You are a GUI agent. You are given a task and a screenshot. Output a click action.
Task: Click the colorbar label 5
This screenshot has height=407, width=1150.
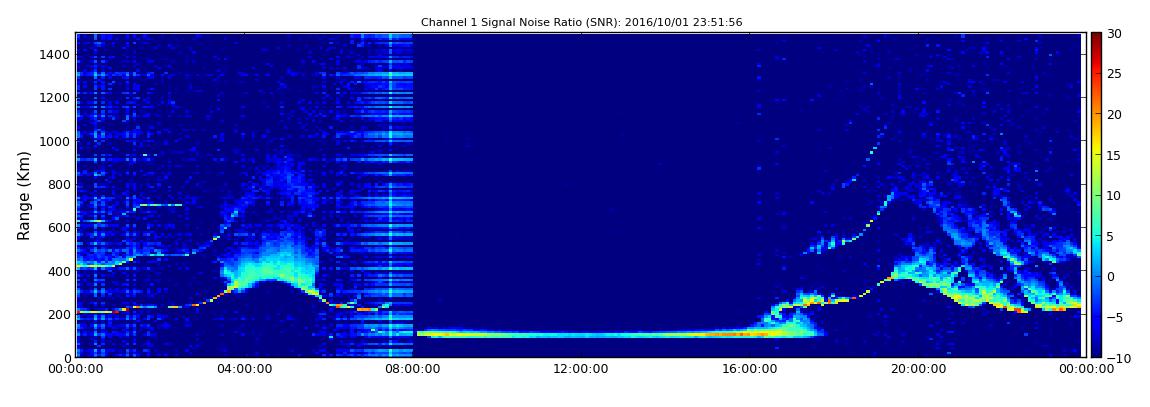[x=1111, y=236]
